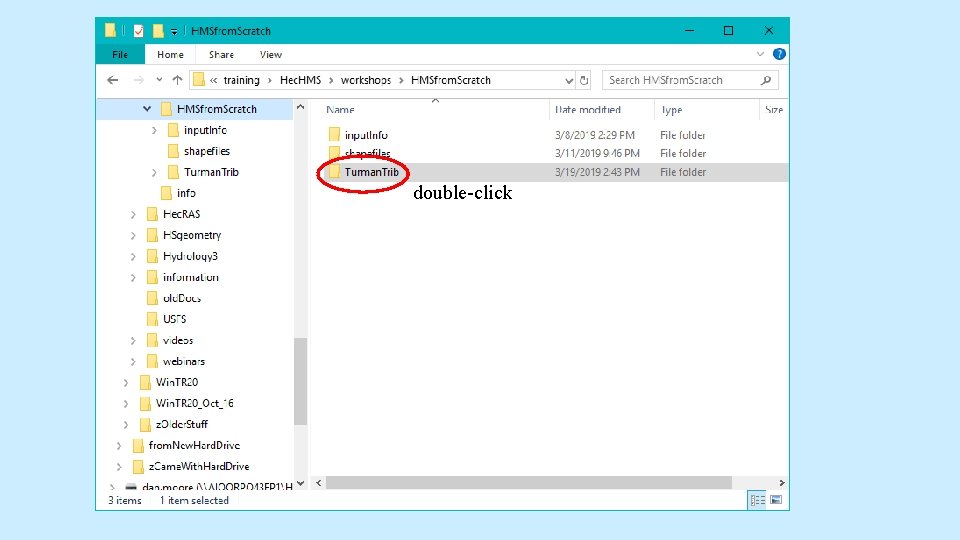This screenshot has height=540, width=960.
Task: Click the workshops breadcrumb in address bar
Action: pyautogui.click(x=366, y=80)
